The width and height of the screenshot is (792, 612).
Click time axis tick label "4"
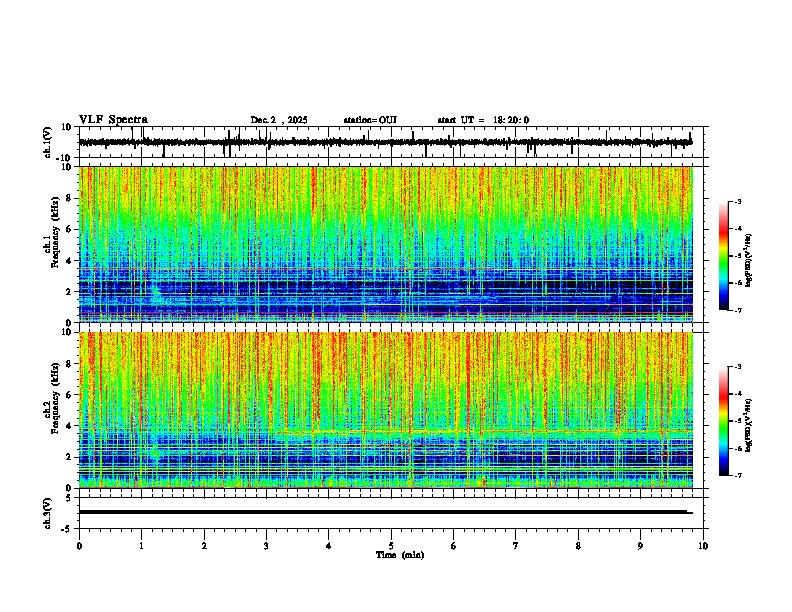pyautogui.click(x=329, y=546)
